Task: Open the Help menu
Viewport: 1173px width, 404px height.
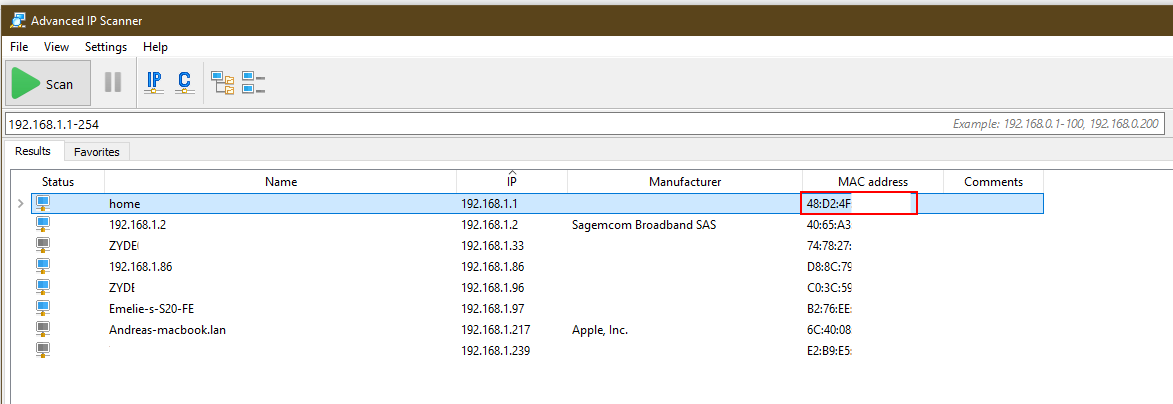Action: coord(155,47)
